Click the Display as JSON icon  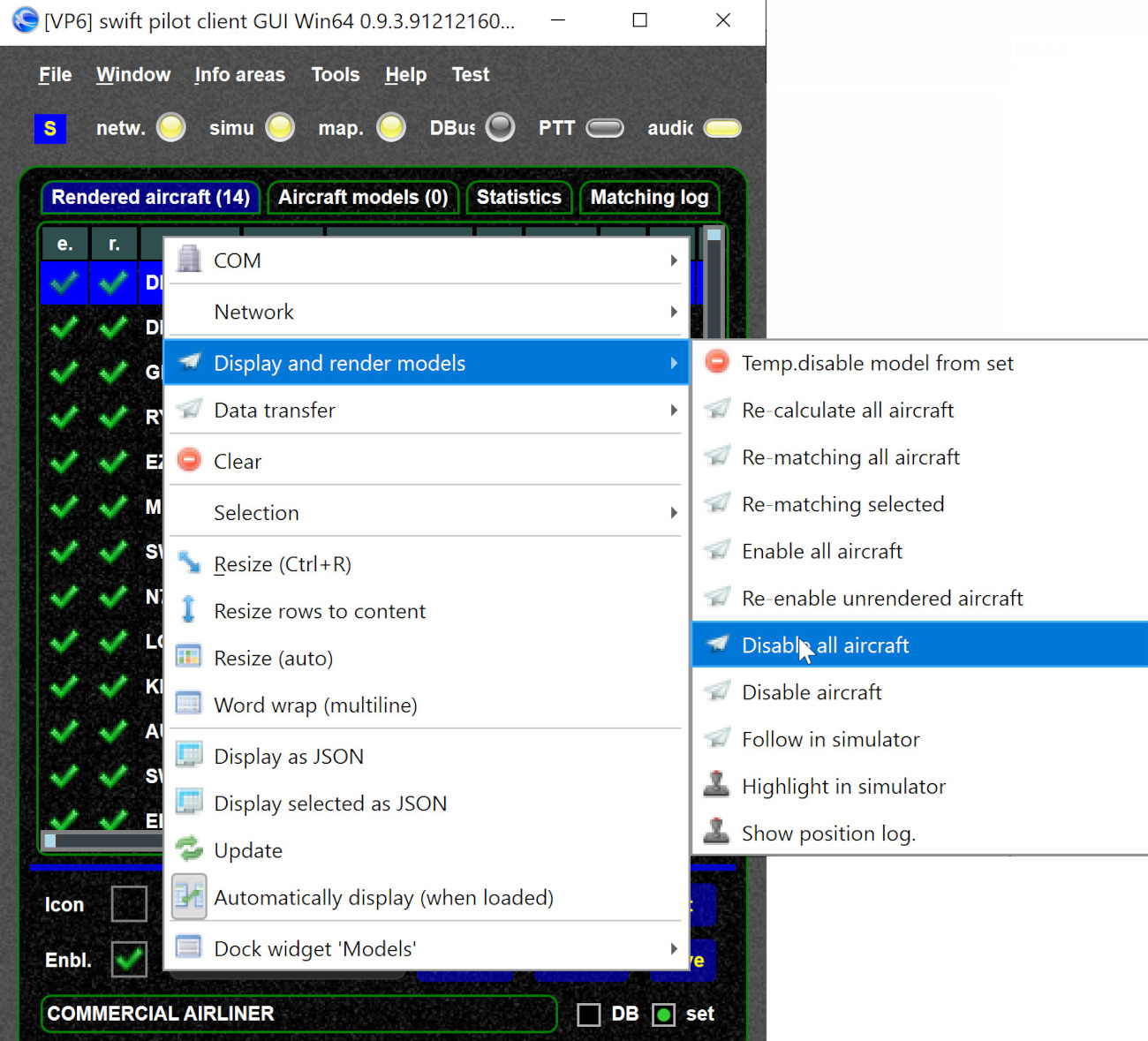click(189, 755)
